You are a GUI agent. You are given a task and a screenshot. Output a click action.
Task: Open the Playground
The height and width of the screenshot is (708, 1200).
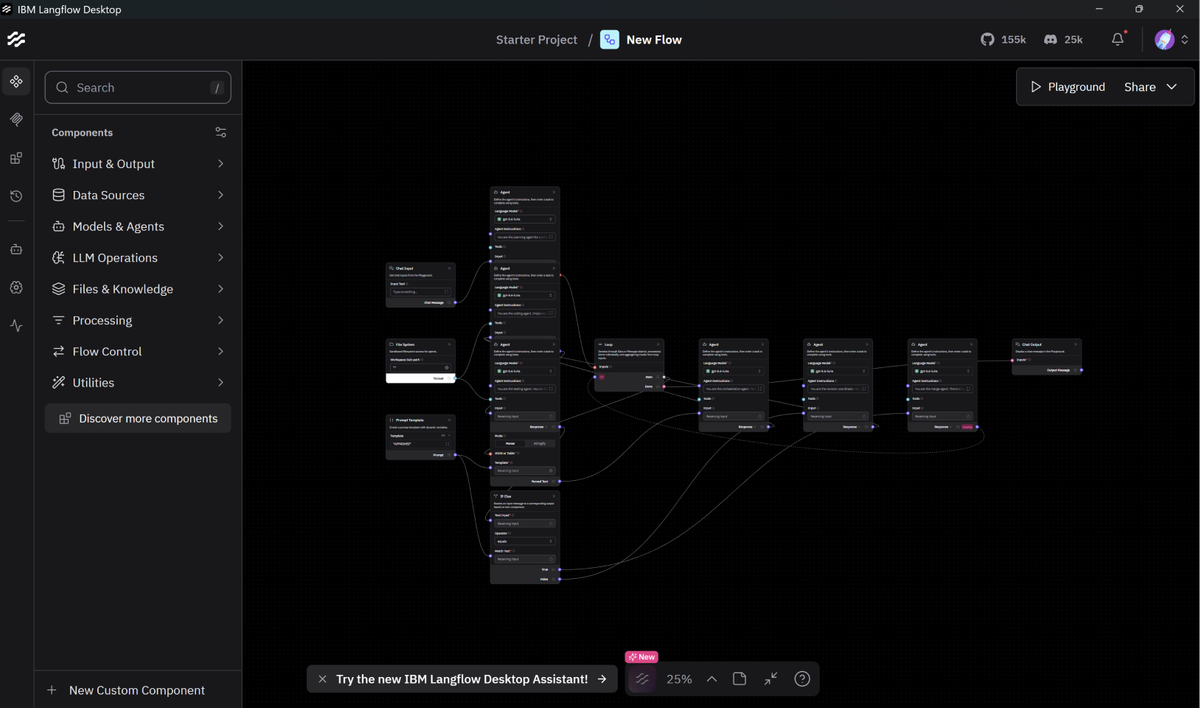1068,87
